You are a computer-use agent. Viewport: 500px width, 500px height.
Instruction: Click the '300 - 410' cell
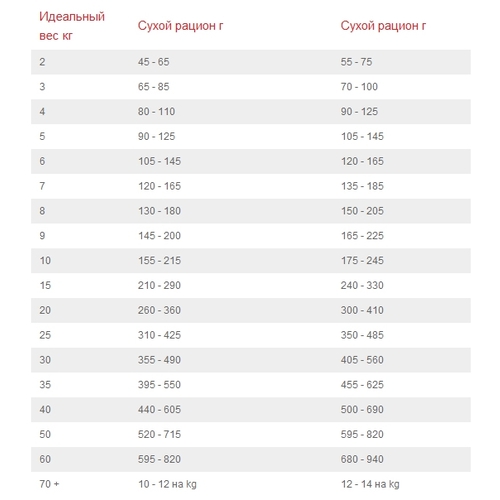pyautogui.click(x=362, y=310)
